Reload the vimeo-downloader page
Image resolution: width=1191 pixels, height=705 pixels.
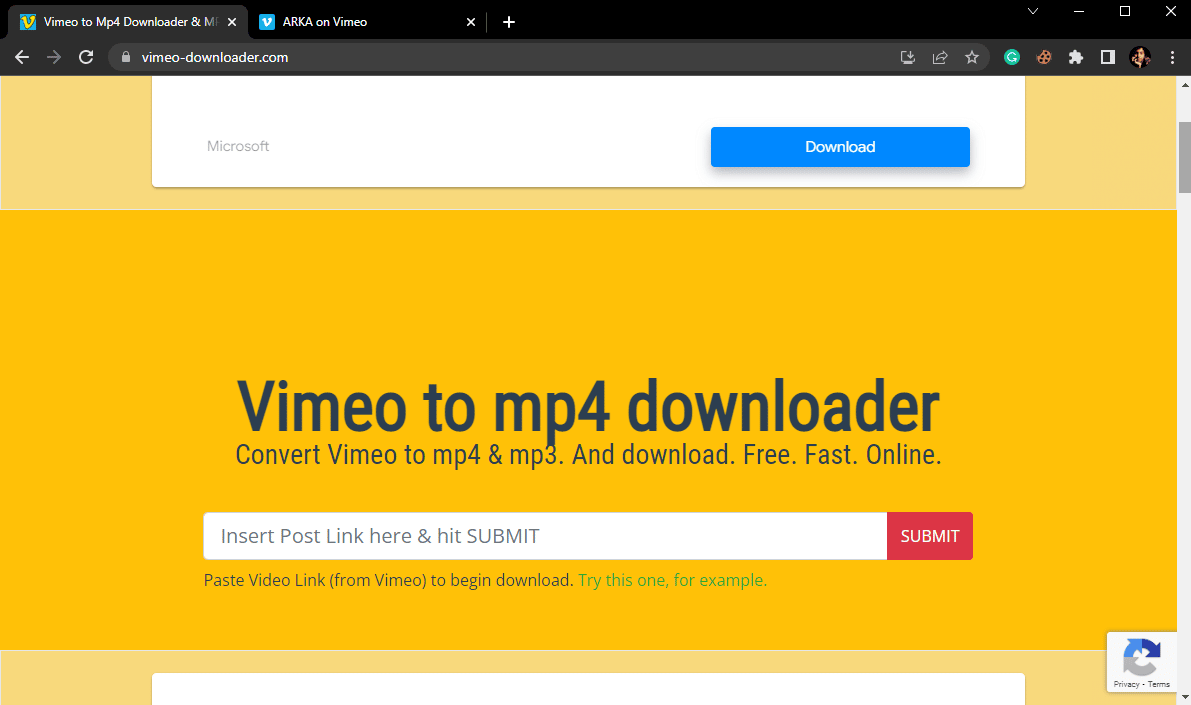(x=86, y=57)
